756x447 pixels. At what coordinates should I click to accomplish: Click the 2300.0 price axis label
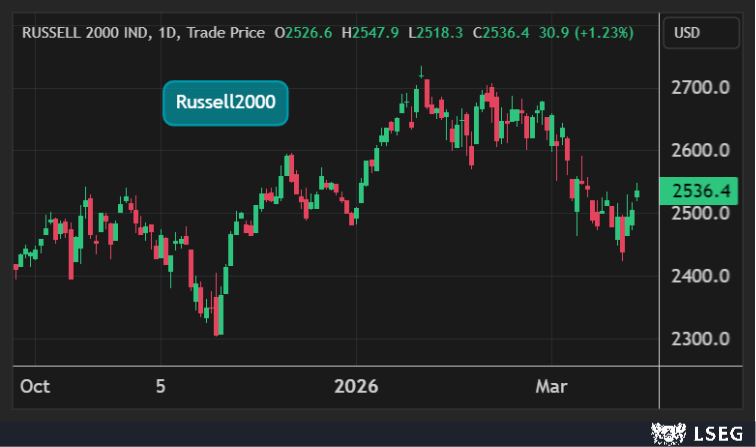click(x=700, y=339)
